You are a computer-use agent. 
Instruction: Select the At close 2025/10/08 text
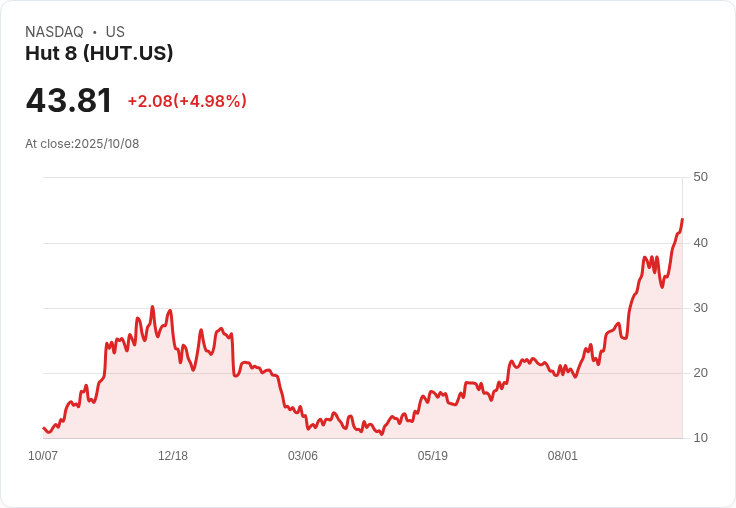[x=82, y=143]
